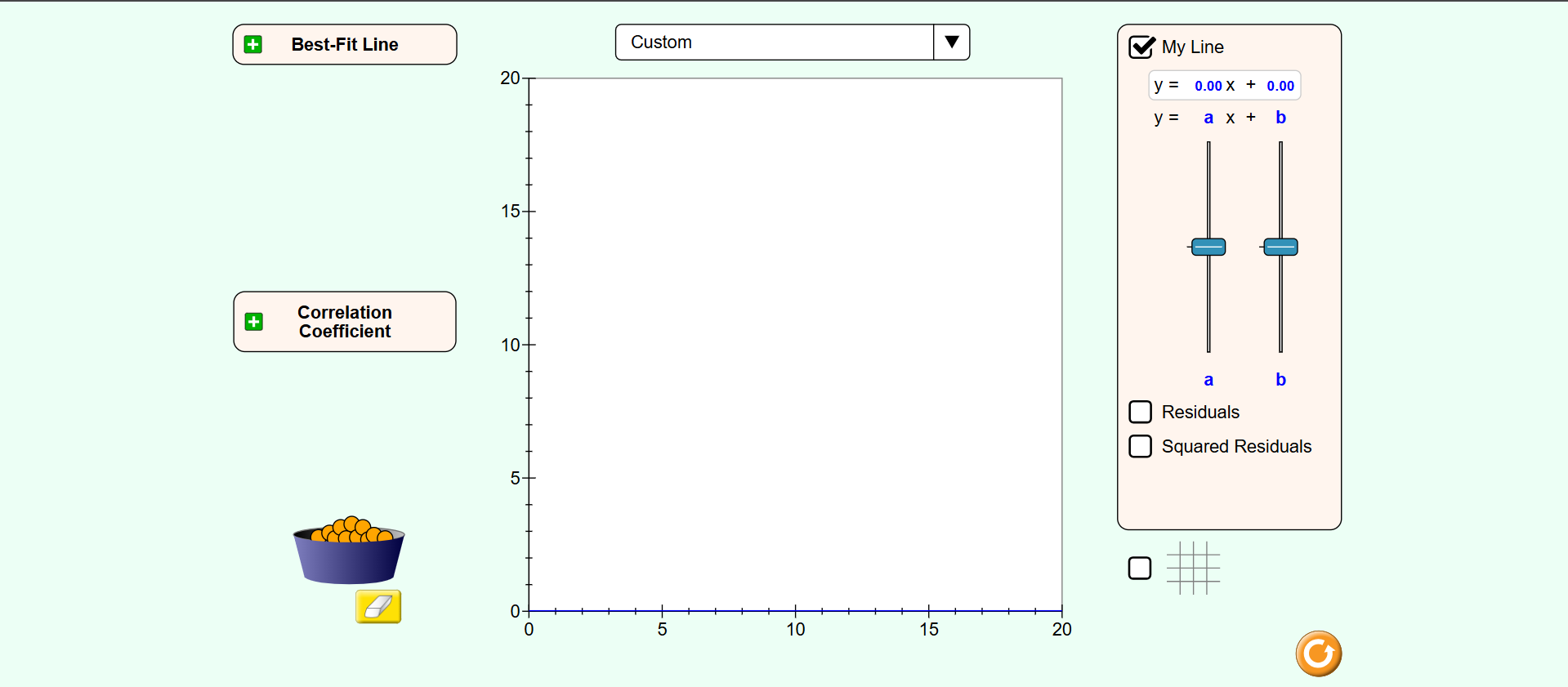
Task: Click the intercept b slider handle
Action: pos(1280,247)
